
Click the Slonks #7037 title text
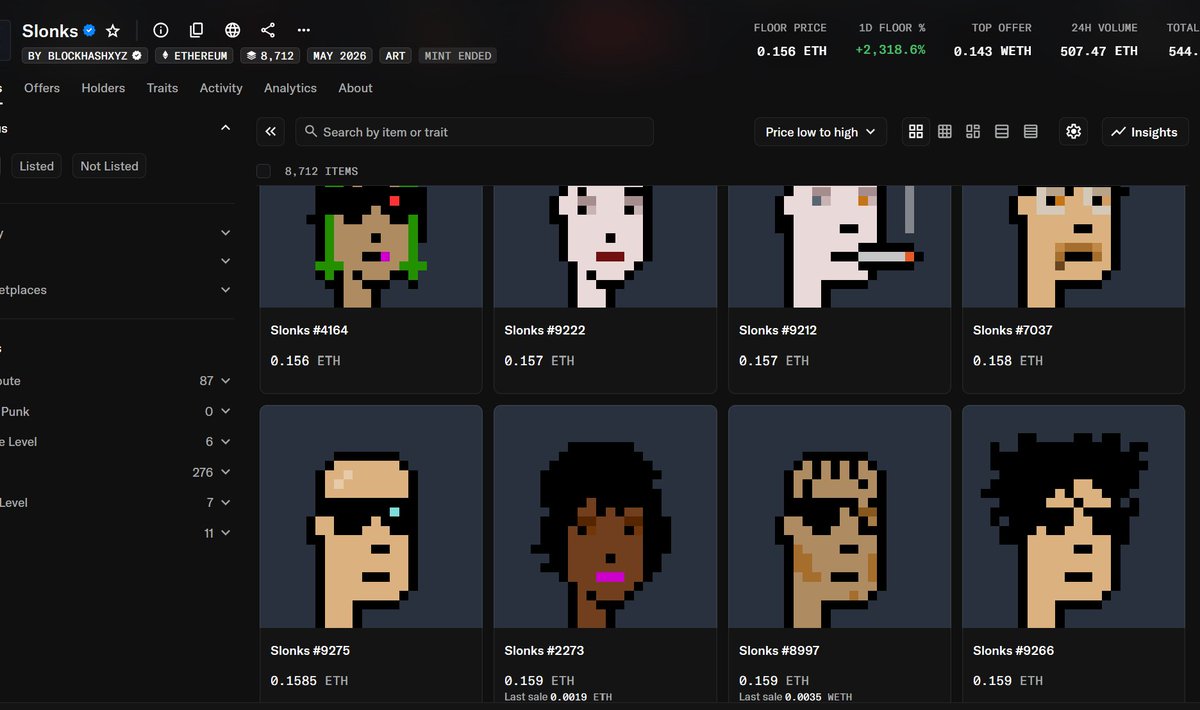[x=1012, y=330]
